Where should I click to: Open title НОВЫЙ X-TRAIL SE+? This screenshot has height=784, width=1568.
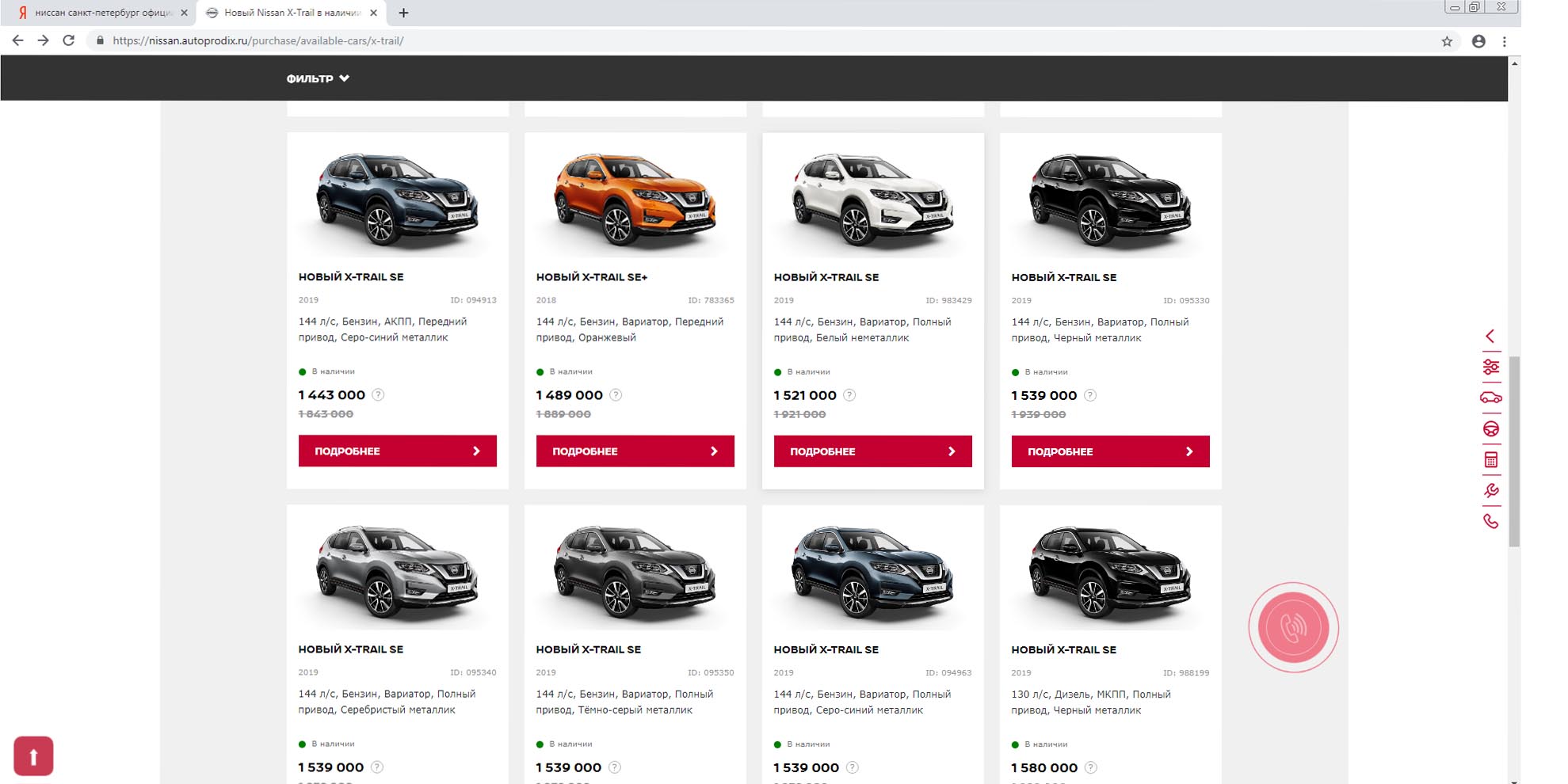(x=592, y=277)
